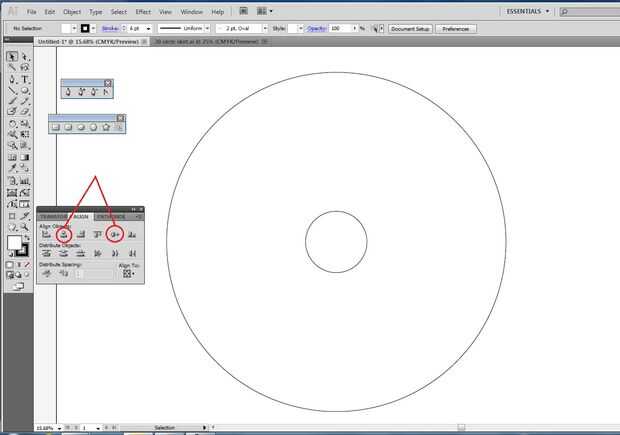This screenshot has height=435, width=620.
Task: Select the Pen tool in the toolbox
Action: tap(12, 79)
